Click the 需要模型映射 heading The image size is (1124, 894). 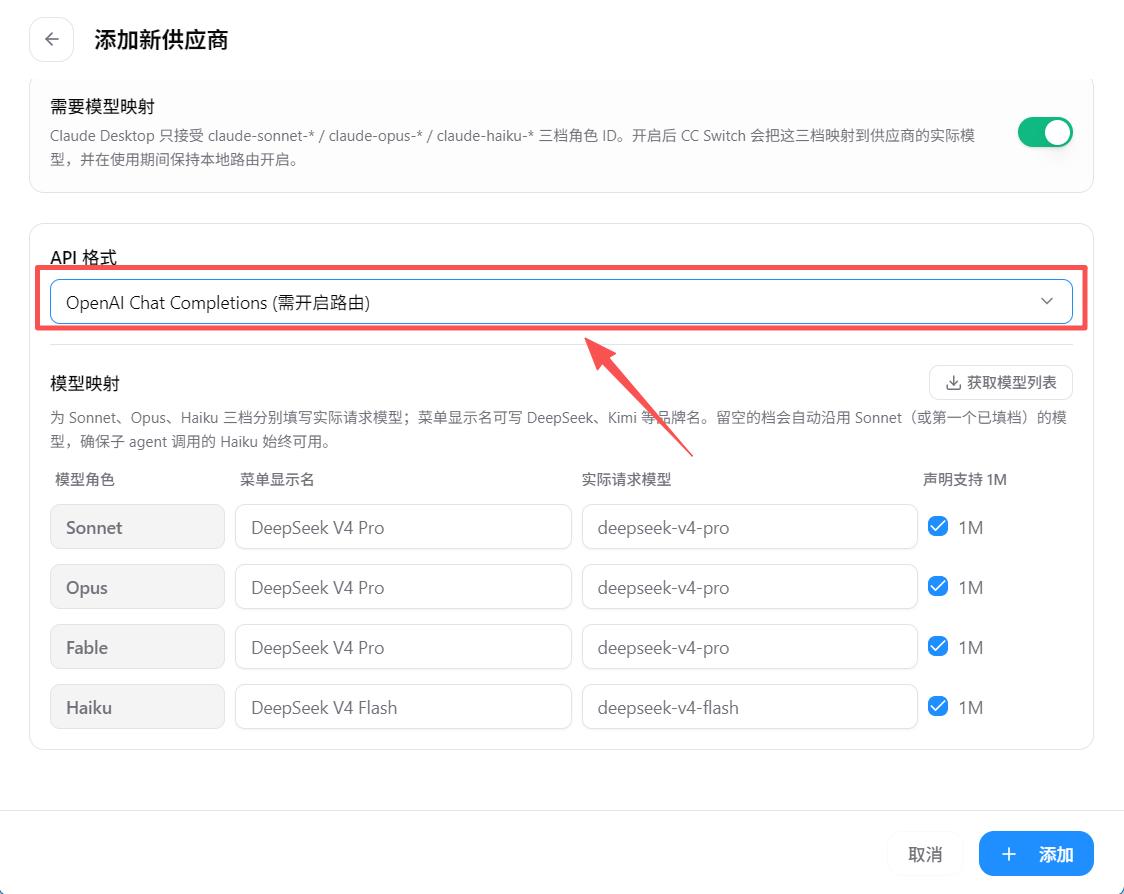click(103, 107)
